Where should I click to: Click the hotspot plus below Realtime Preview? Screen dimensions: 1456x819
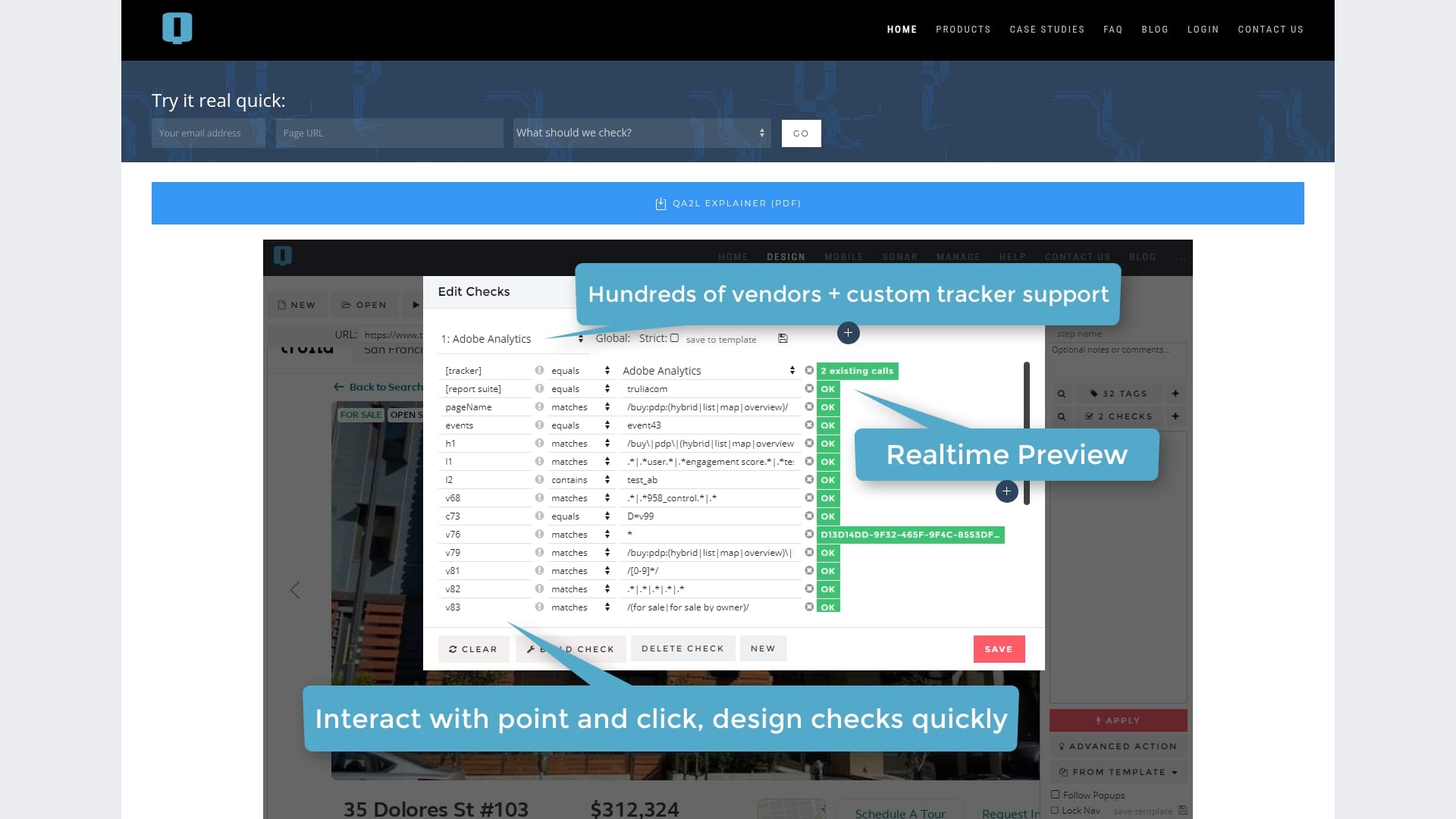(x=1006, y=491)
